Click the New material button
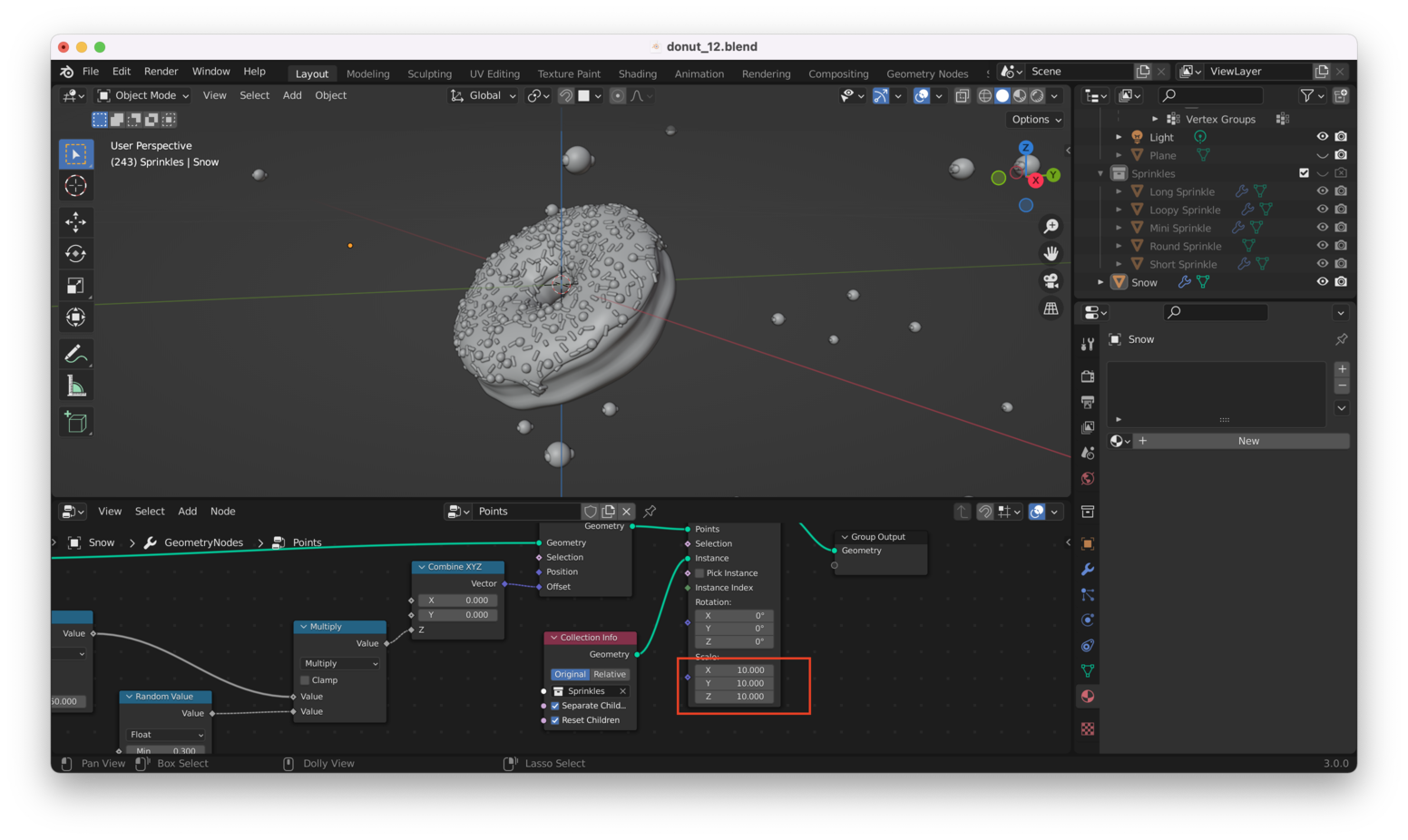This screenshot has width=1408, height=840. coord(1247,441)
